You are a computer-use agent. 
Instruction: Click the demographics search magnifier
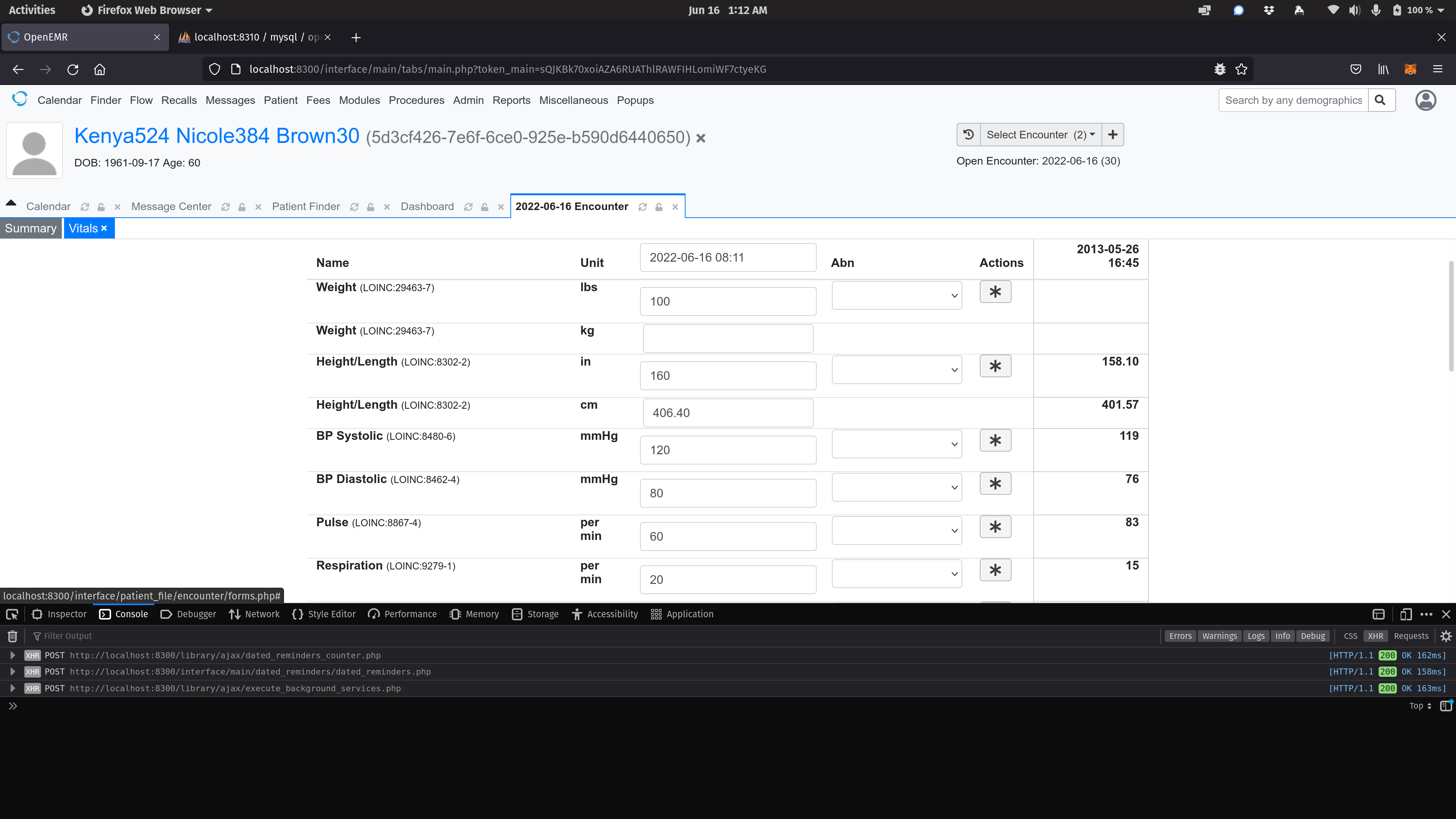1381,100
